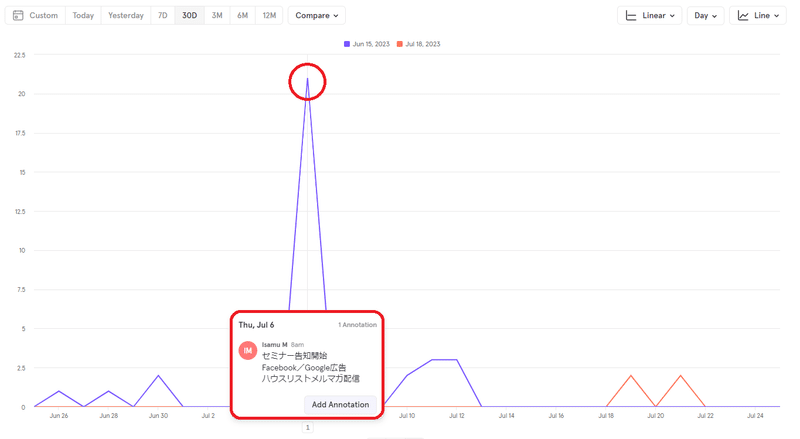This screenshot has height=439, width=800.
Task: Click the Jul 24 x-axis label
Action: (x=755, y=416)
